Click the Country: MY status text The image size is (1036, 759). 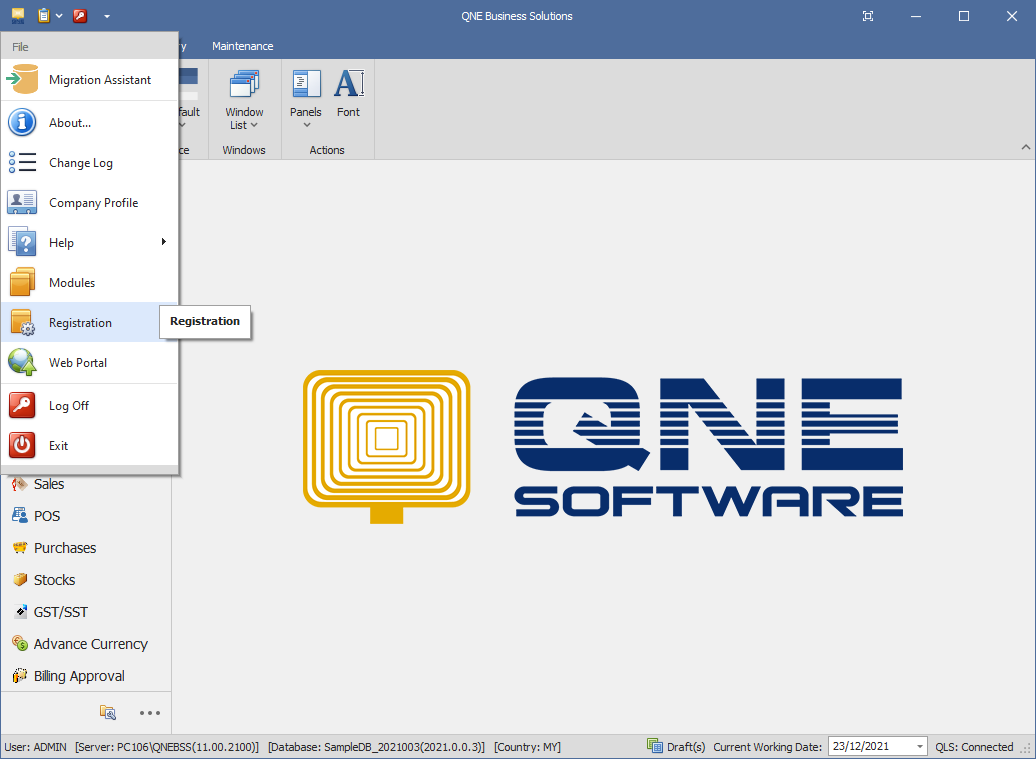coord(527,747)
